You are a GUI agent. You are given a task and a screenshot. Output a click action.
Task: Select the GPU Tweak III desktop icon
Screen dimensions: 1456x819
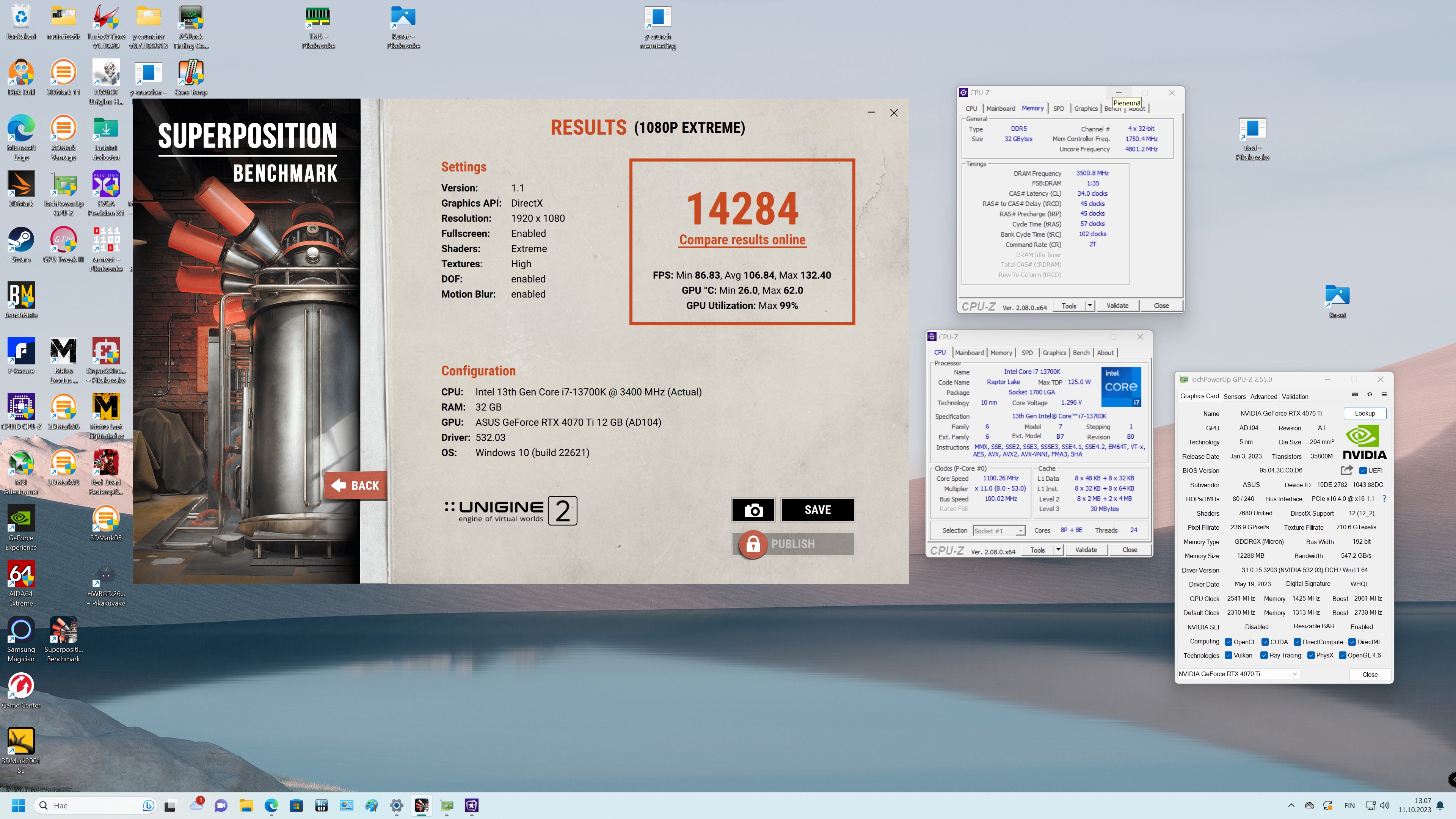[x=63, y=245]
